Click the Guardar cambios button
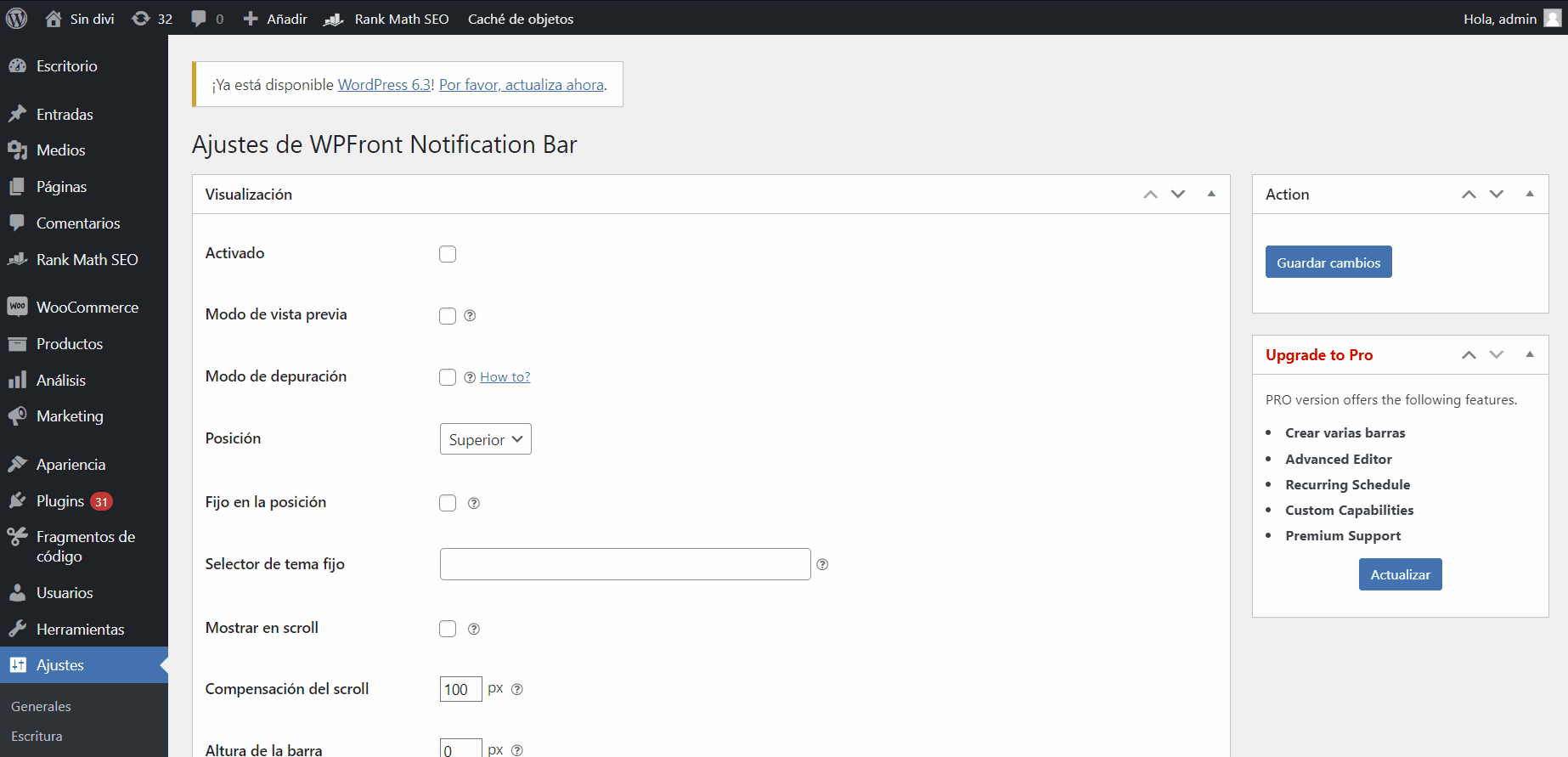Viewport: 1568px width, 757px height. click(x=1328, y=263)
